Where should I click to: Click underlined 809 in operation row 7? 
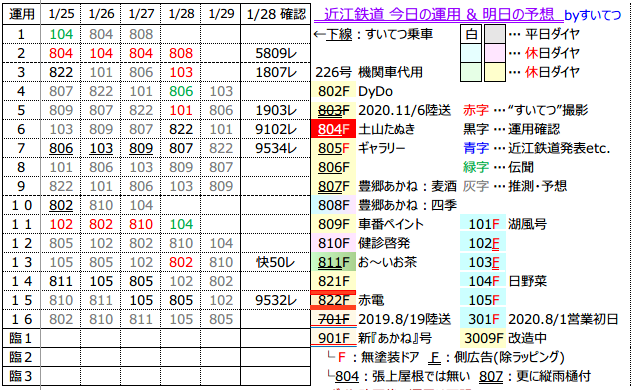tap(141, 149)
